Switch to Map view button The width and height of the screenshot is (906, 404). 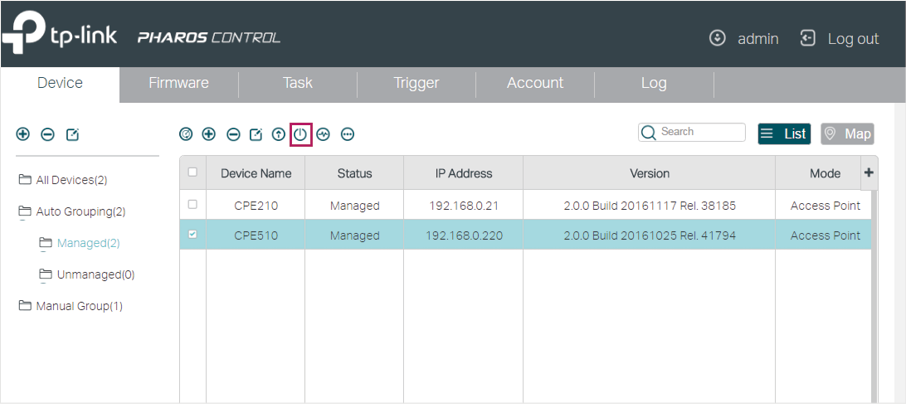click(847, 134)
